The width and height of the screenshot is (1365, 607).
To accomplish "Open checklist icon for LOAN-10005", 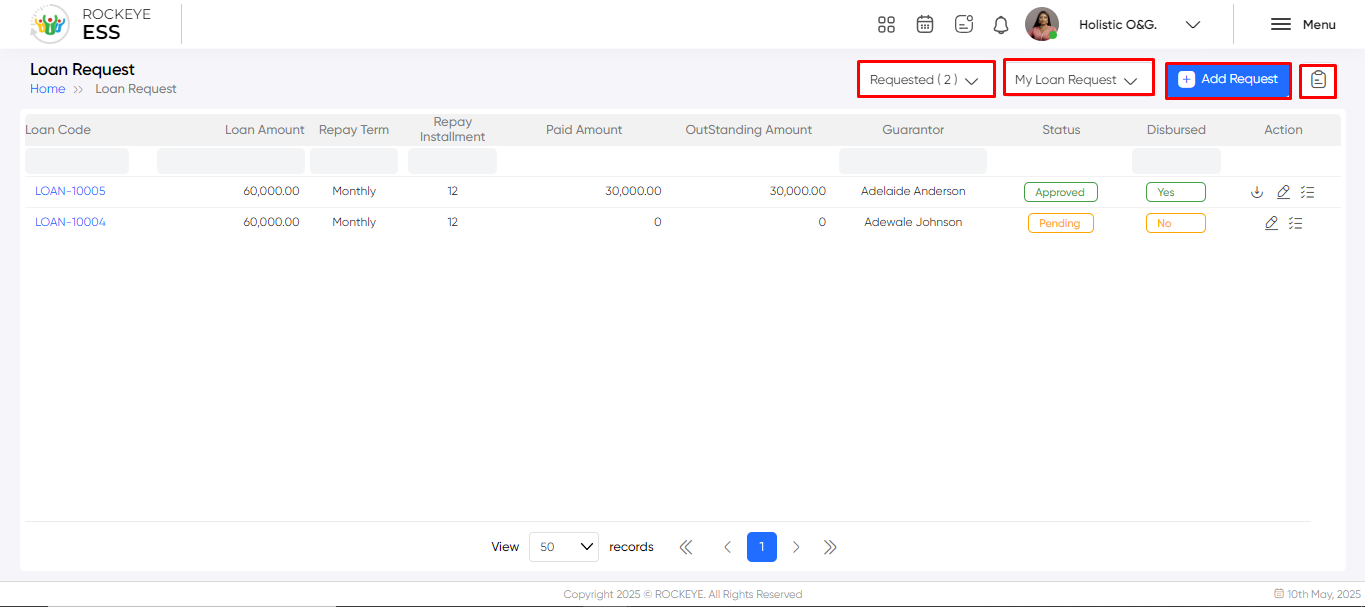I will 1307,192.
